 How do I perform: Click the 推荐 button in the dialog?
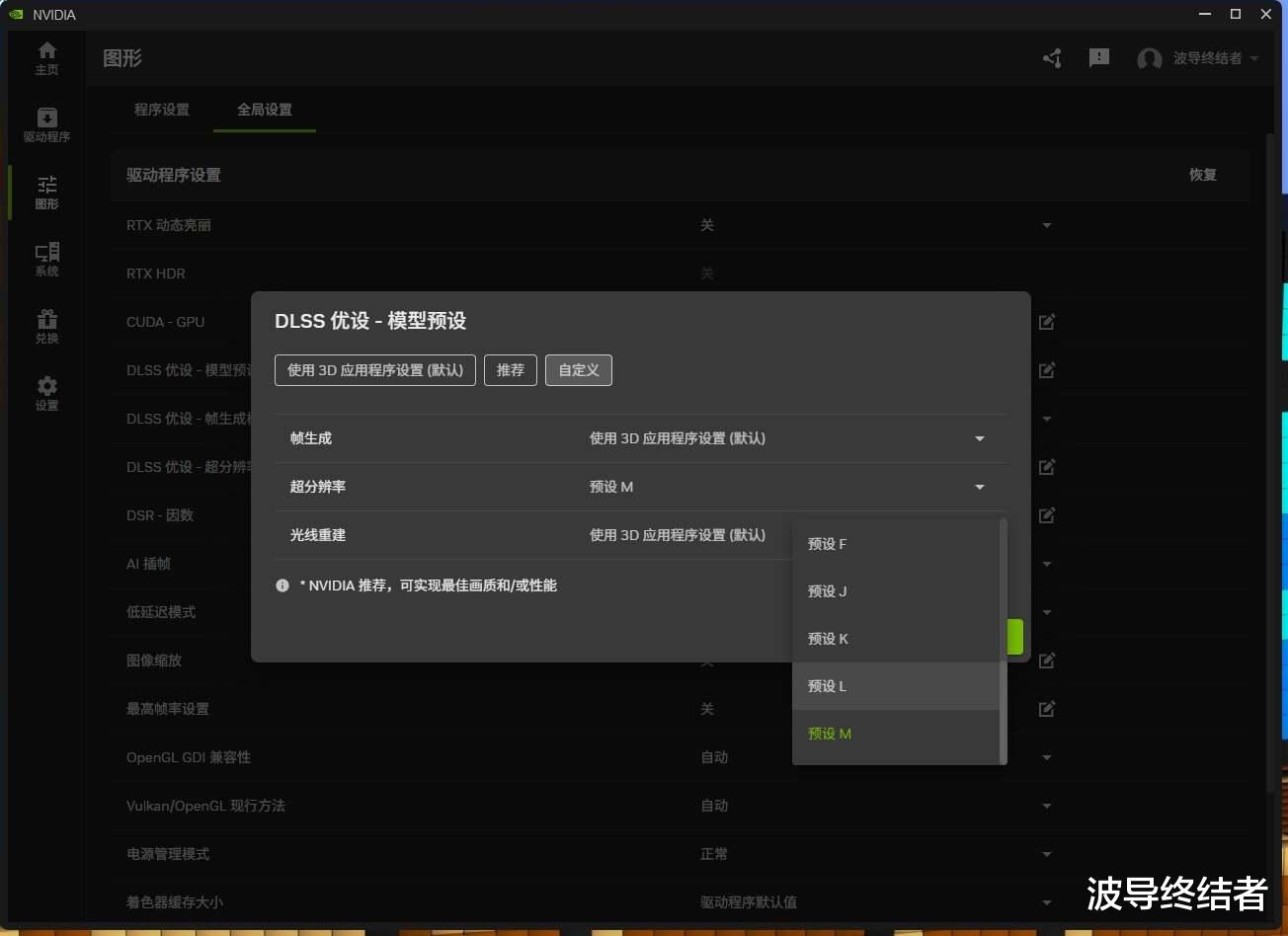tap(511, 370)
